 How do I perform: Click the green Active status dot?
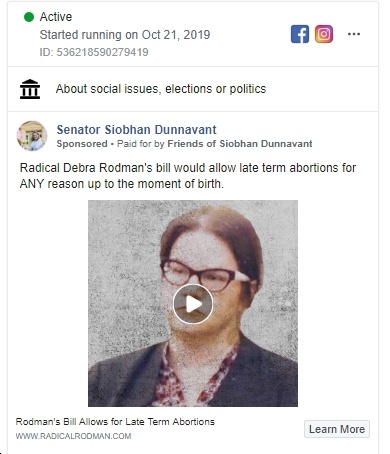click(x=29, y=17)
